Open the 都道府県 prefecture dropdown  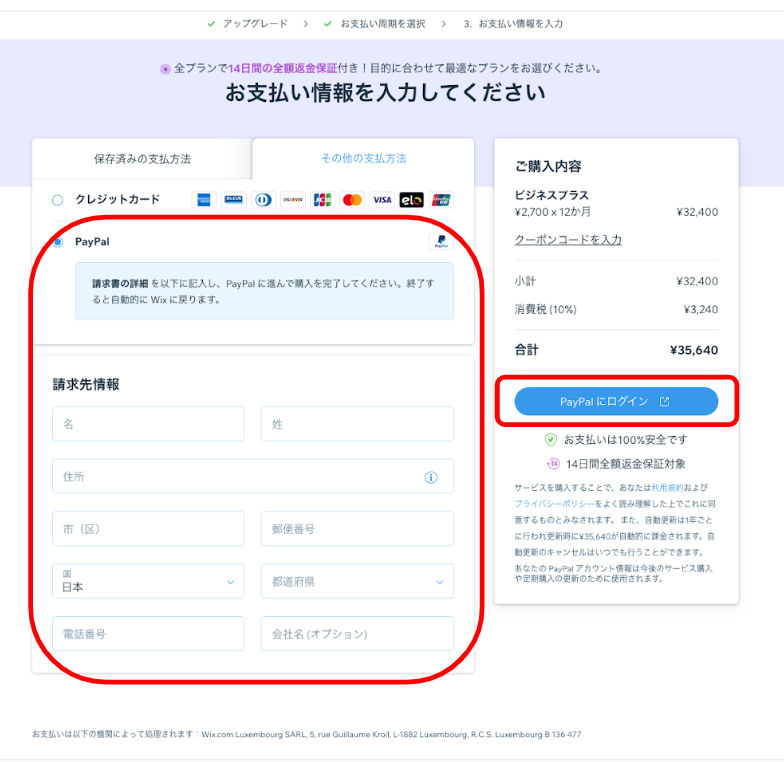point(357,581)
